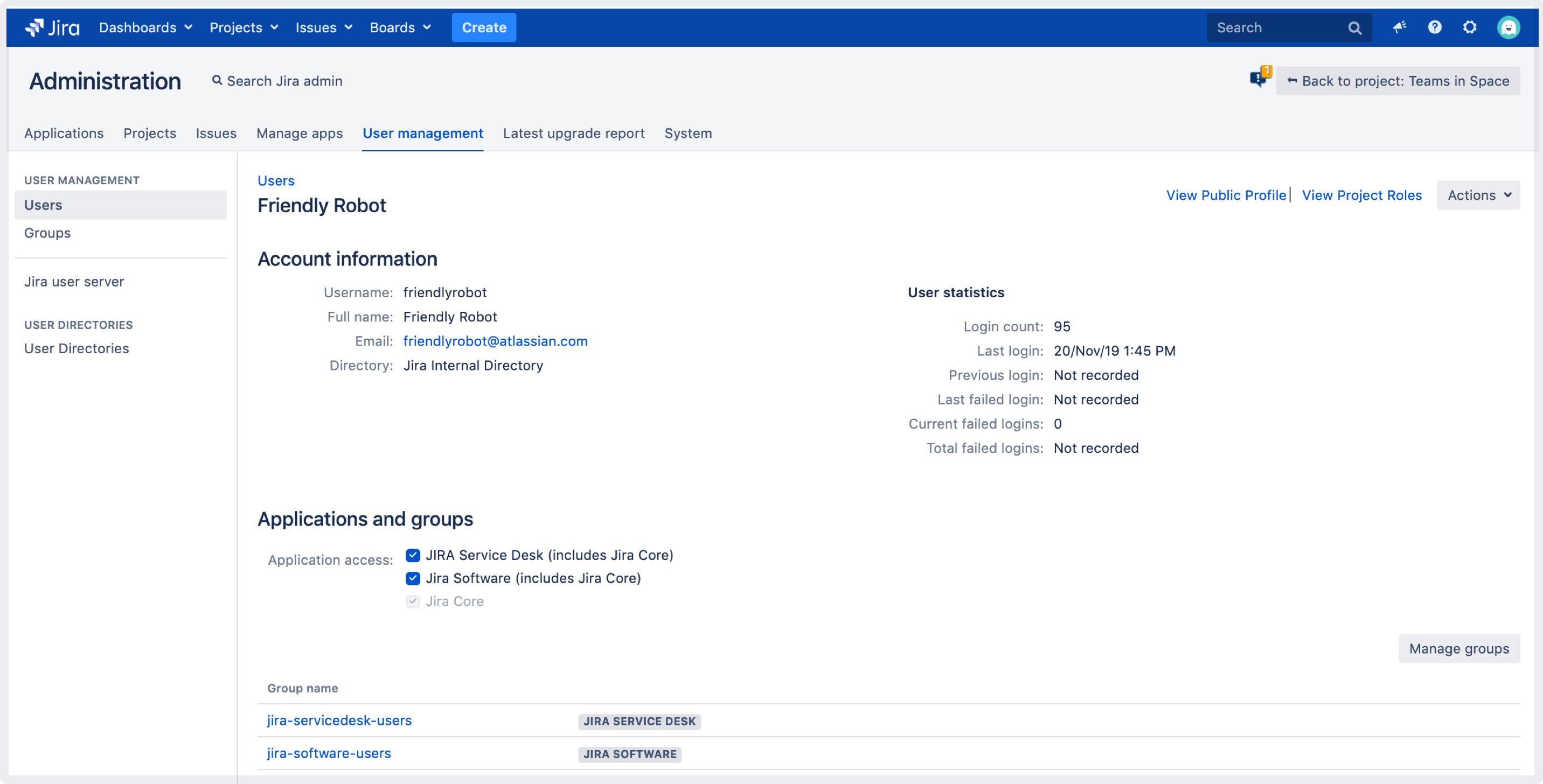The height and width of the screenshot is (784, 1543).
Task: Click the Last login value 20/Nov/19 1:45 PM
Action: (x=1115, y=351)
